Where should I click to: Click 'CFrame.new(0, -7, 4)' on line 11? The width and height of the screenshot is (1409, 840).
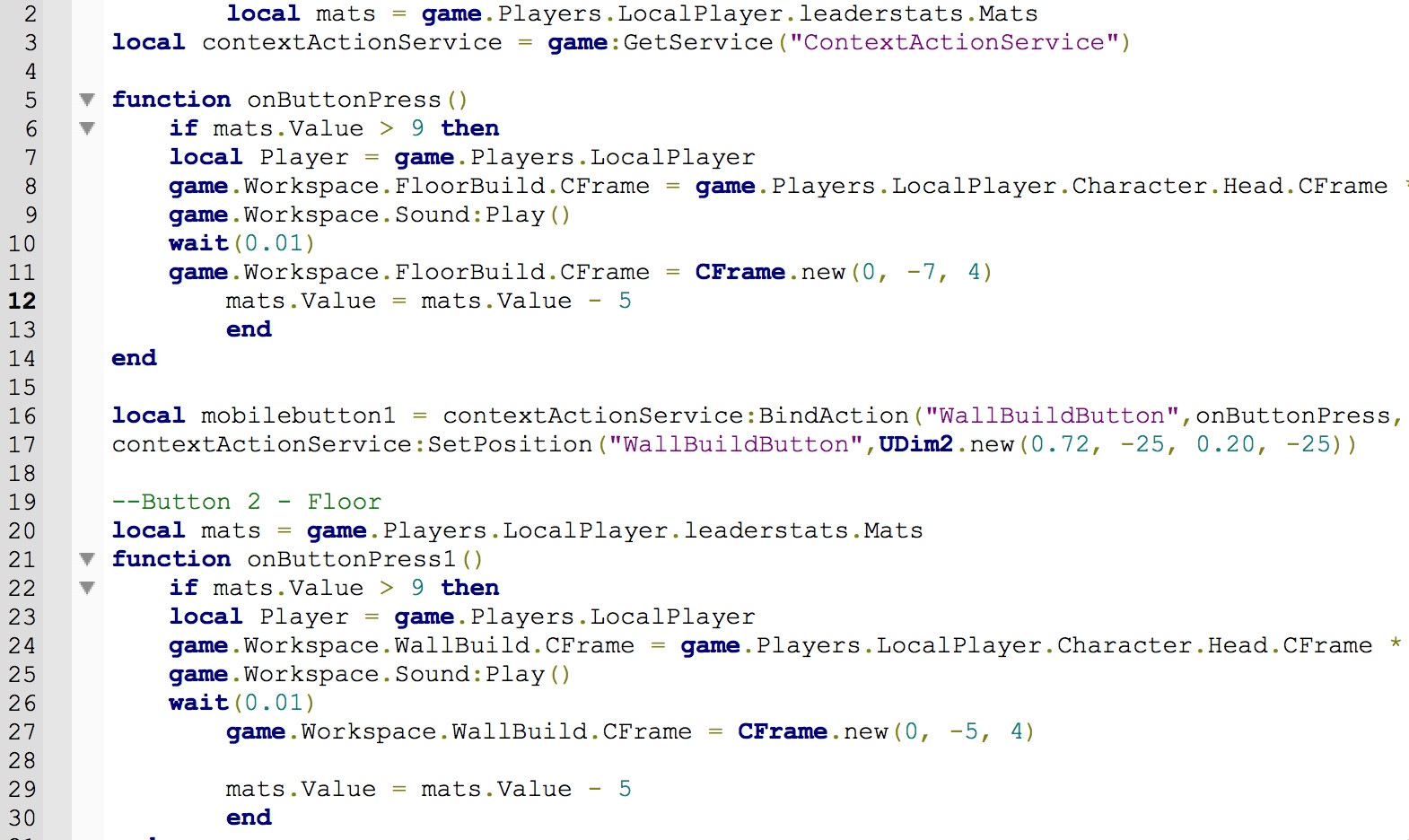coord(844,272)
